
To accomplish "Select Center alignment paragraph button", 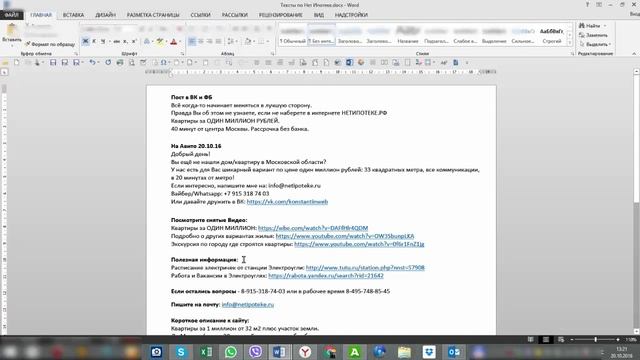I will (x=201, y=41).
